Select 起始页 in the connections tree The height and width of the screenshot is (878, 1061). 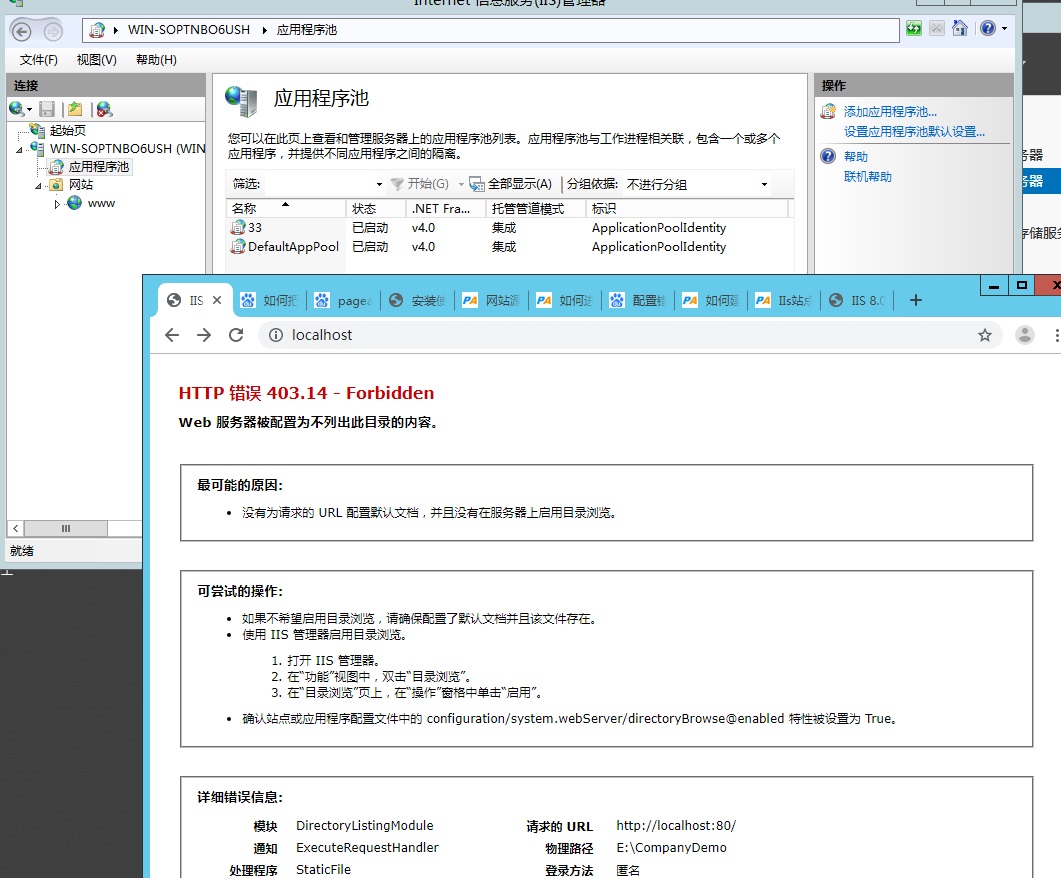(68, 130)
